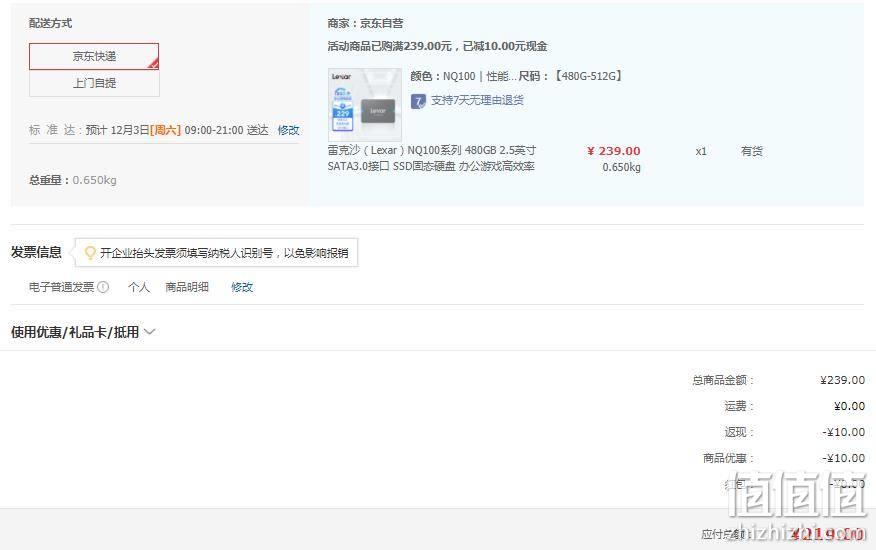Click the 活动商品已购满239.00元 promotion text
The image size is (876, 550).
(437, 46)
